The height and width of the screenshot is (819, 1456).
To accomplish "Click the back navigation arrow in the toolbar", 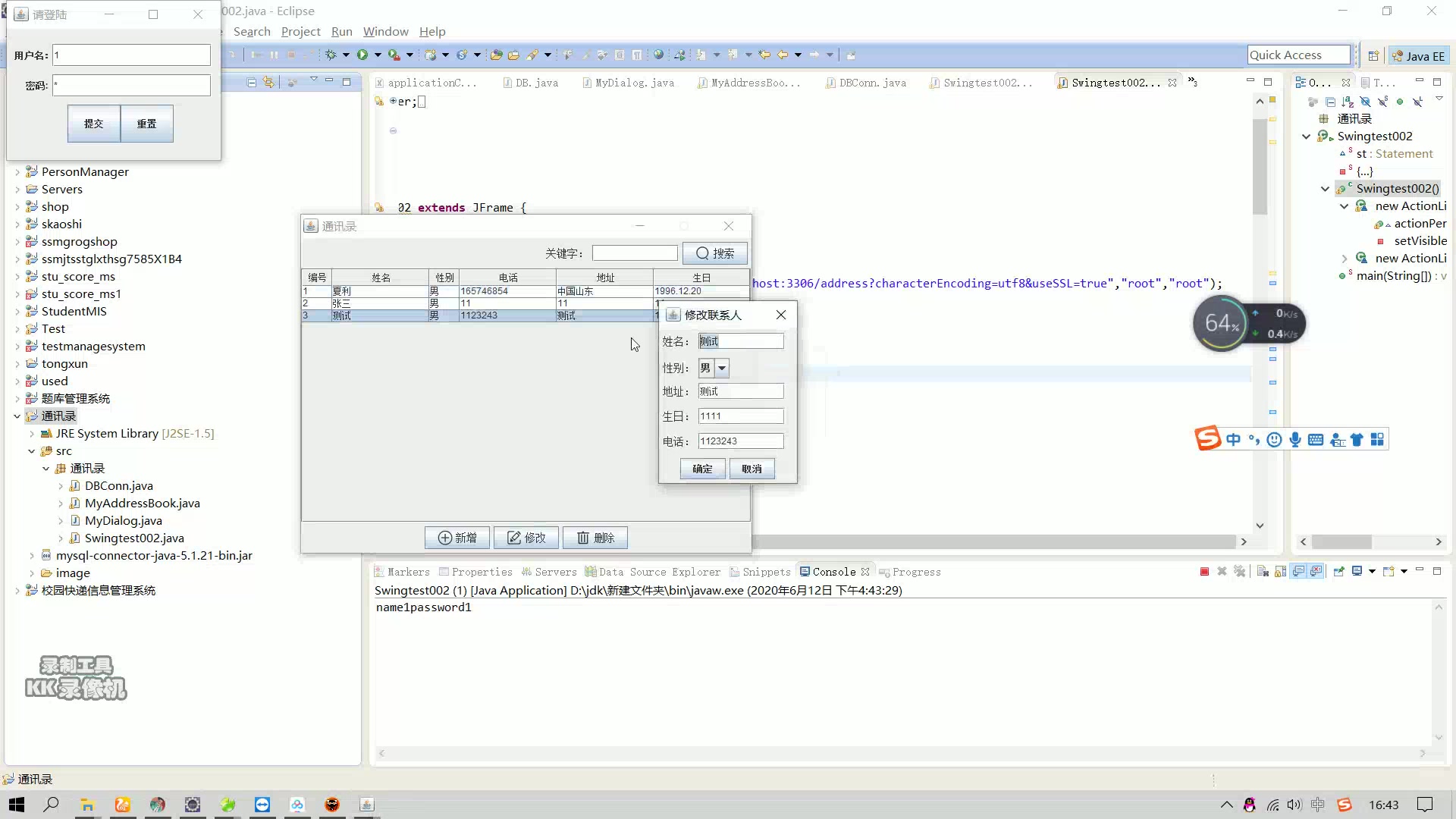I will (x=783, y=55).
